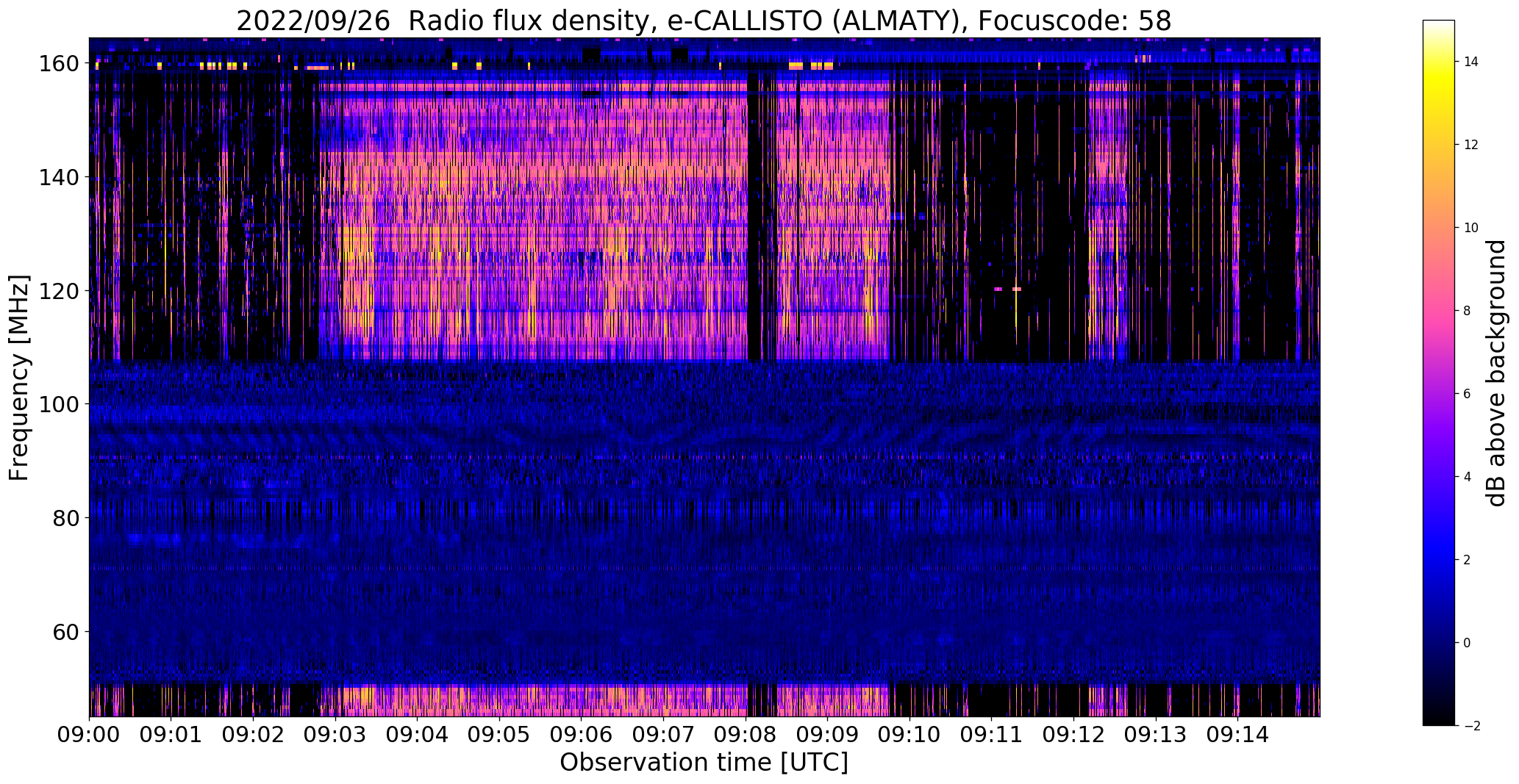Click the 'Frequency [MHz]' axis label
The width and height of the screenshot is (1519, 784).
(19, 378)
